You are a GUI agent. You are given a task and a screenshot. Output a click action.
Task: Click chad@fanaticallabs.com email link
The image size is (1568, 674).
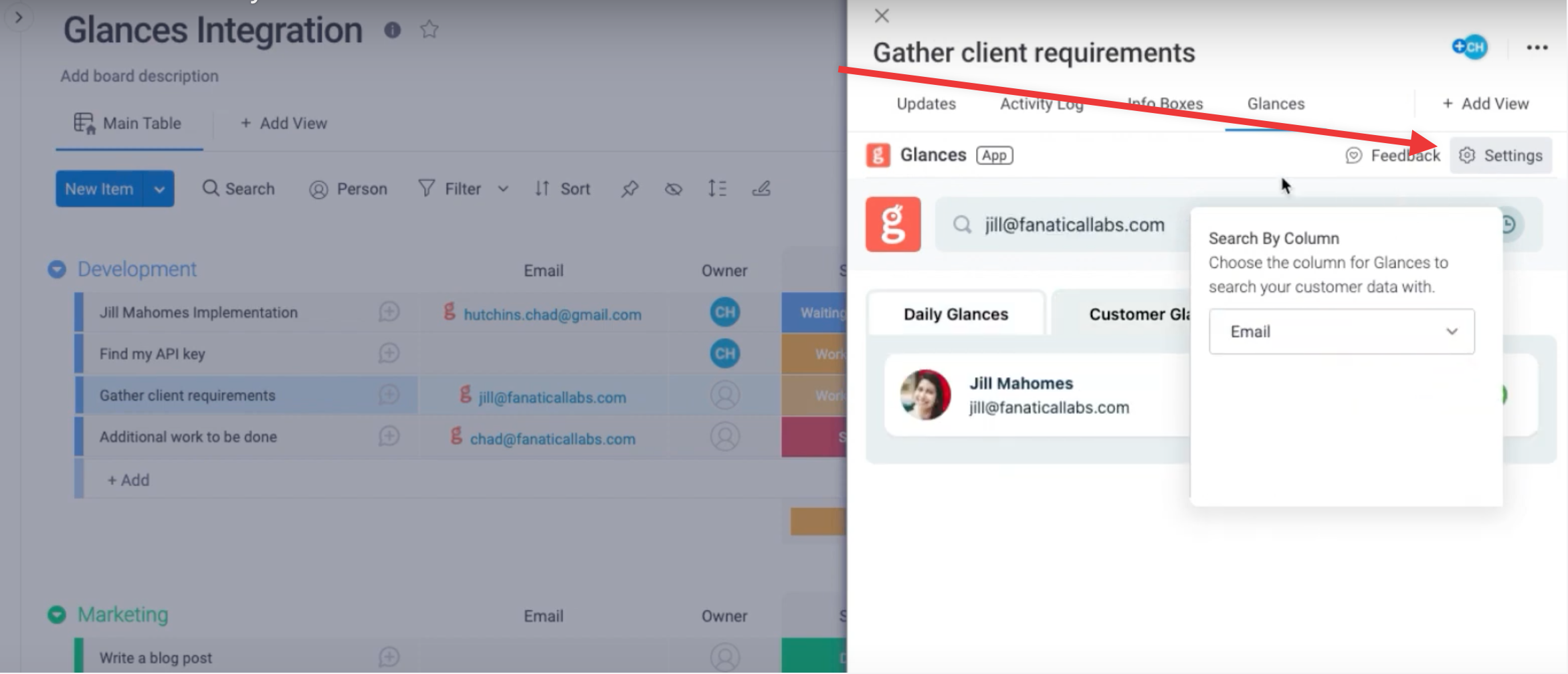[x=553, y=439]
